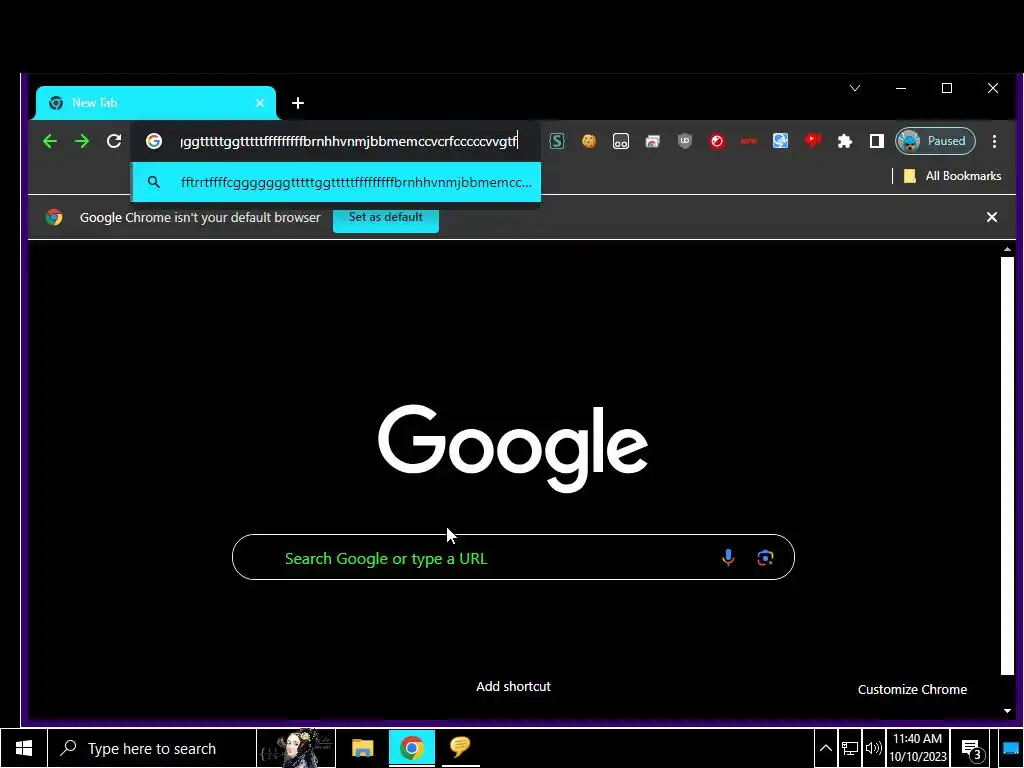Start voice search with microphone icon
The image size is (1024, 768).
728,558
